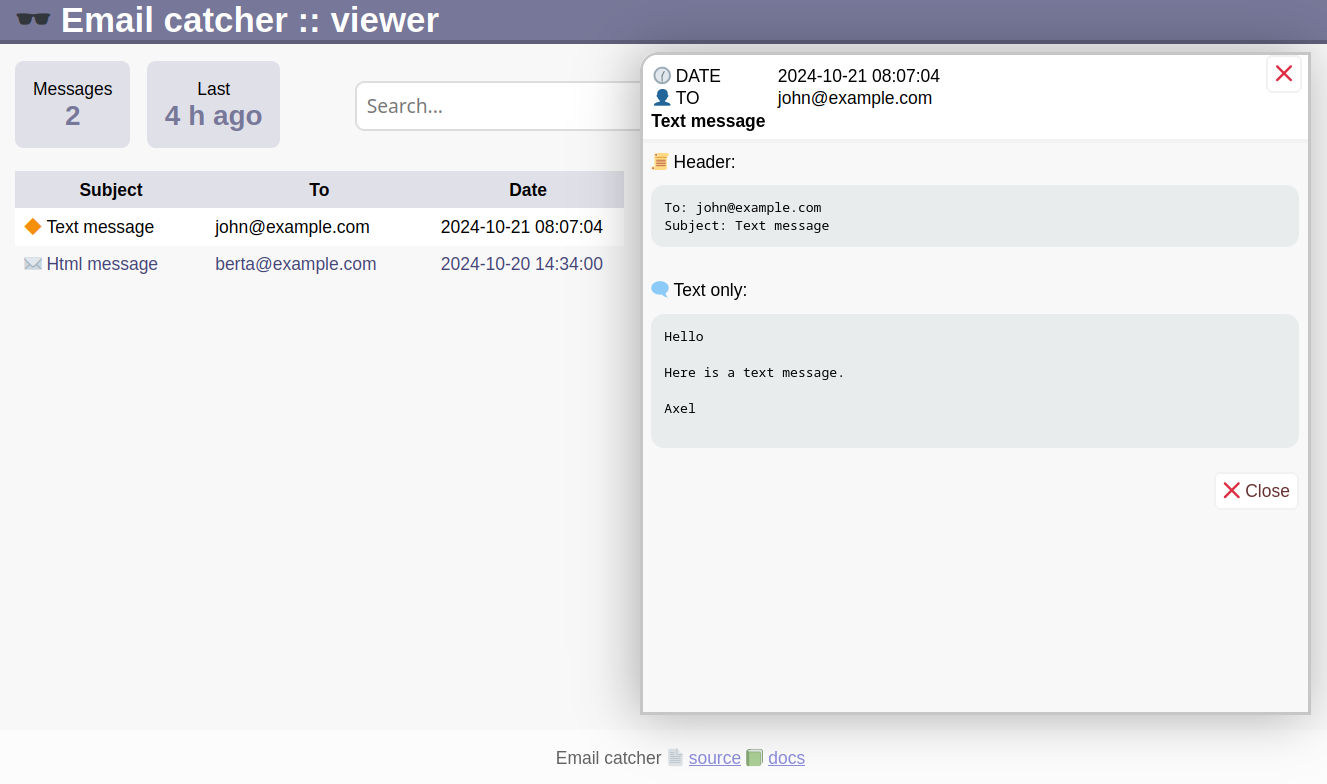Click the Messages count tile

73,105
